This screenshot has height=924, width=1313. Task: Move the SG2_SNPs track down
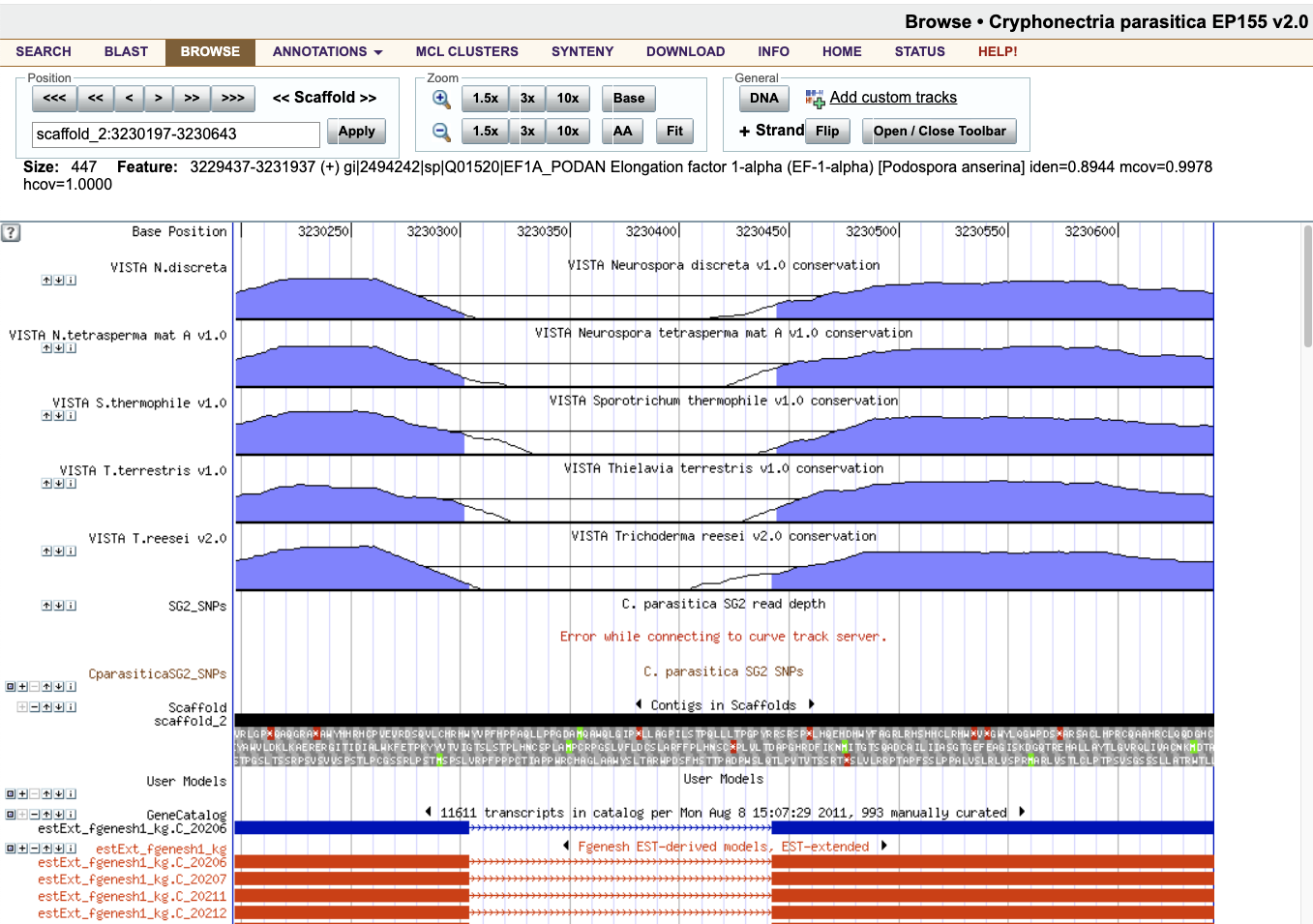[59, 606]
